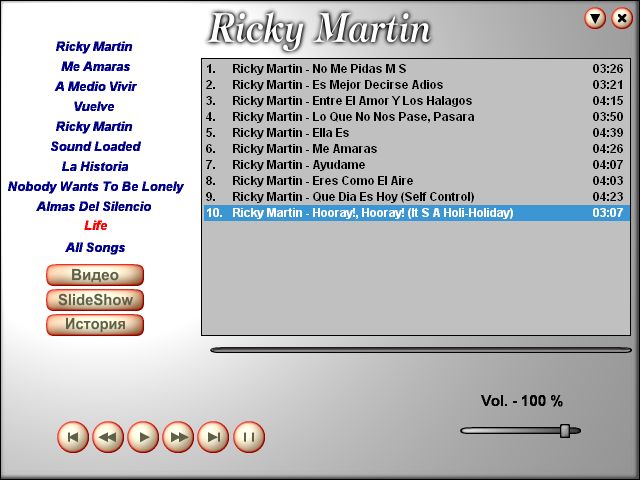Select track 2 Es Mejor Decirse Adios
The height and width of the screenshot is (480, 640).
pyautogui.click(x=416, y=84)
